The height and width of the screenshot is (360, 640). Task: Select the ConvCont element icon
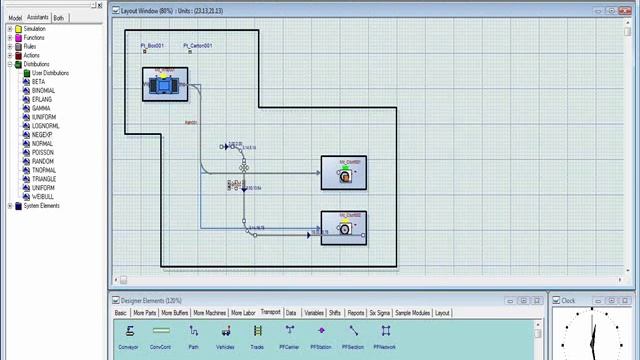click(x=161, y=331)
